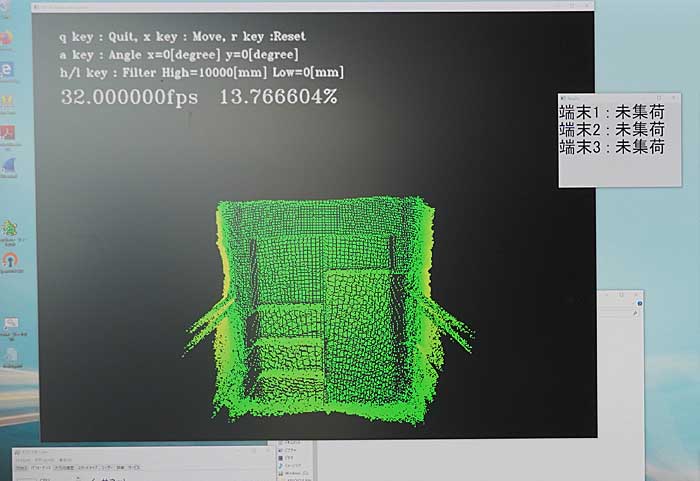
Task: Open the OpenVPN desktop icon
Action: click(x=11, y=260)
